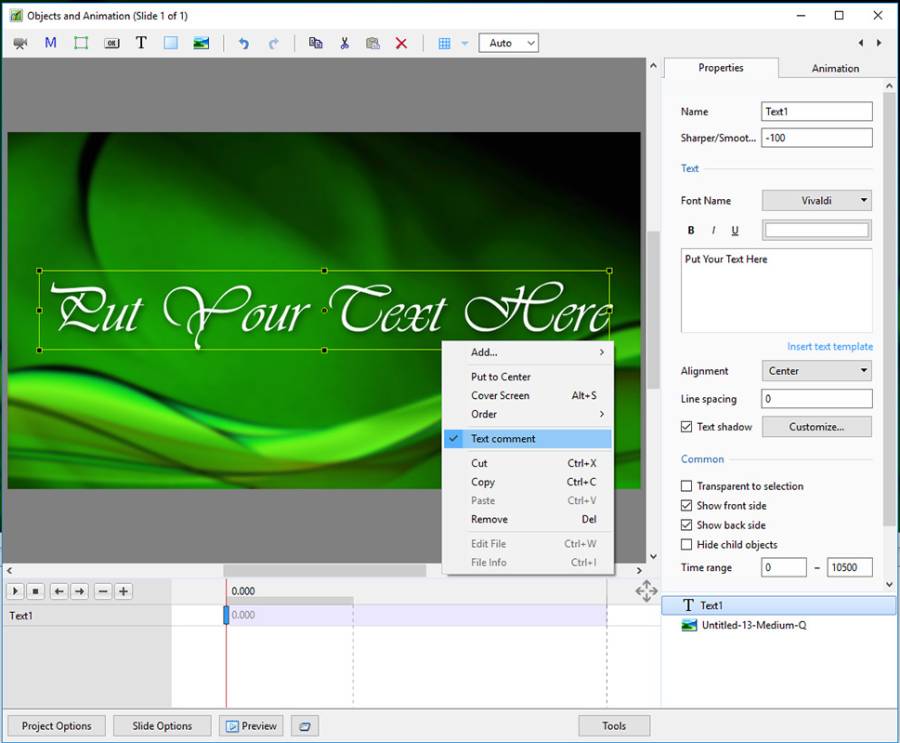Viewport: 900px width, 743px height.
Task: Select the Text (T) tool in toolbar
Action: (141, 43)
